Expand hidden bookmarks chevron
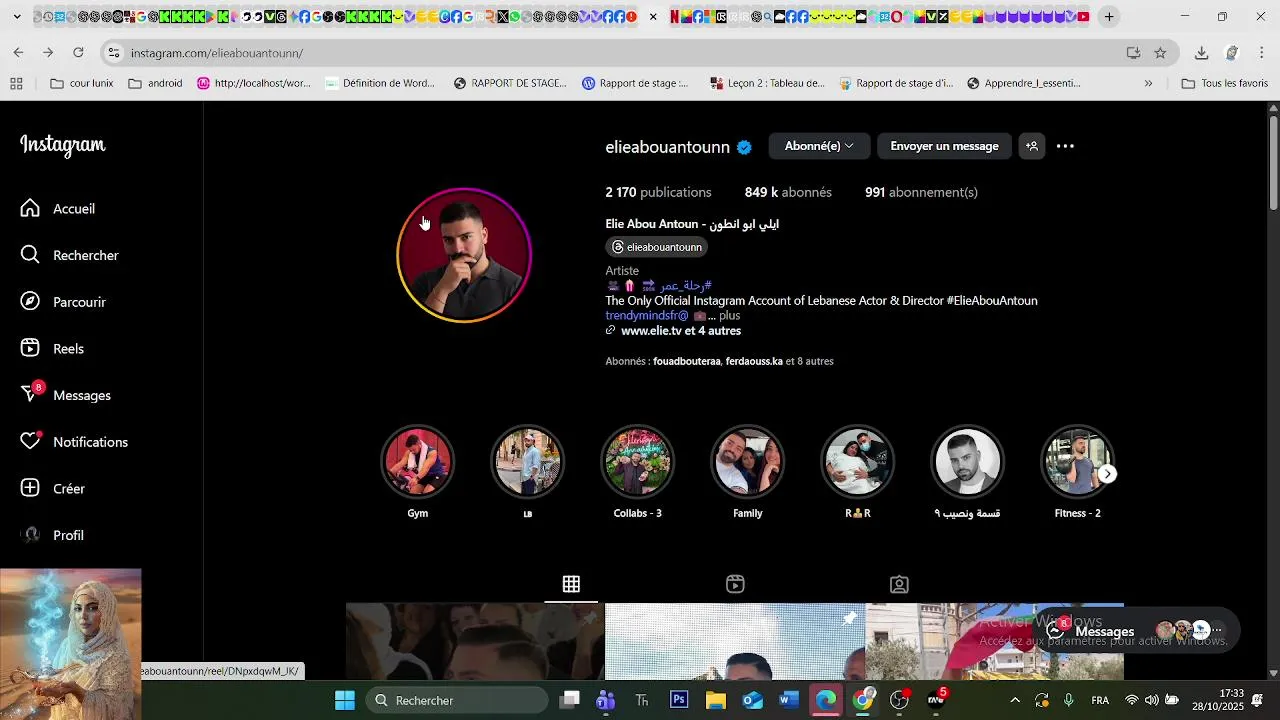The height and width of the screenshot is (720, 1280). point(1148,83)
